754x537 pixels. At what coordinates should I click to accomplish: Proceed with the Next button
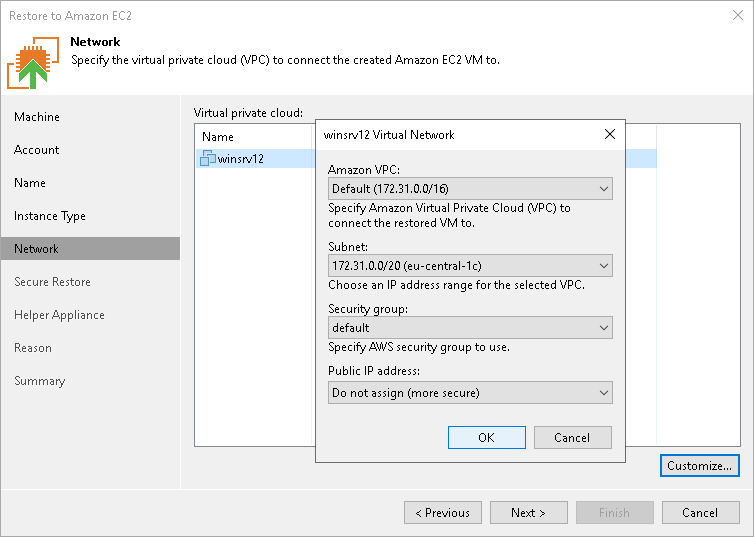(x=528, y=512)
